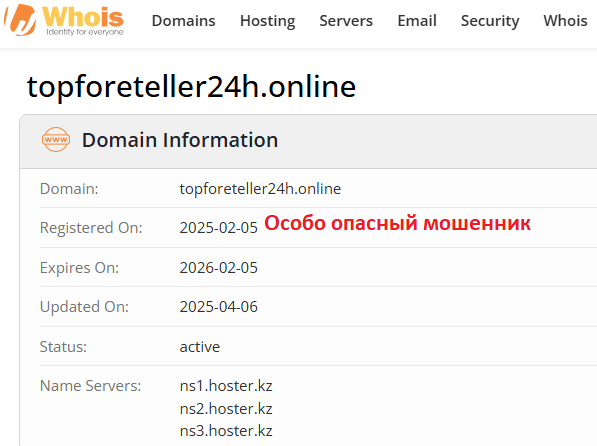This screenshot has height=446, width=597.
Task: Click the registered date 2025-02-05
Action: (x=219, y=228)
